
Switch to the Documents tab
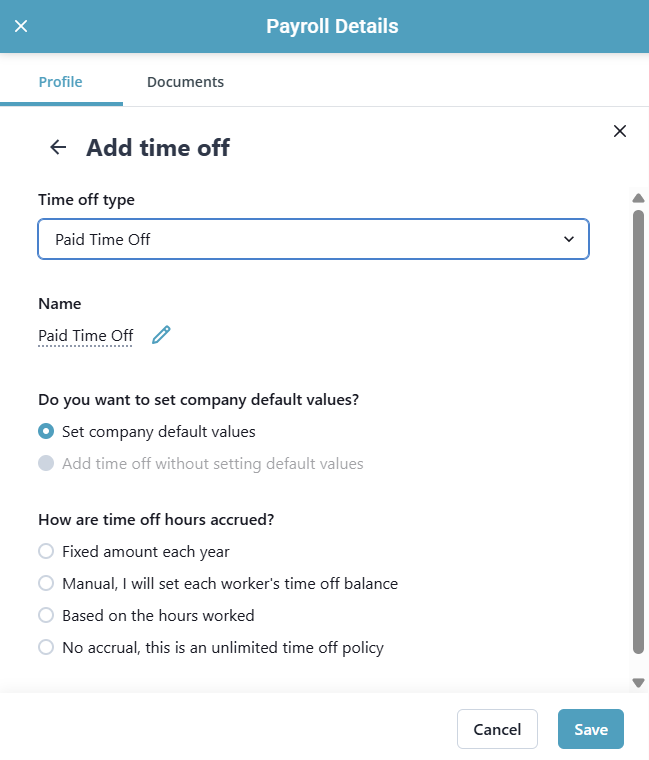pos(185,82)
